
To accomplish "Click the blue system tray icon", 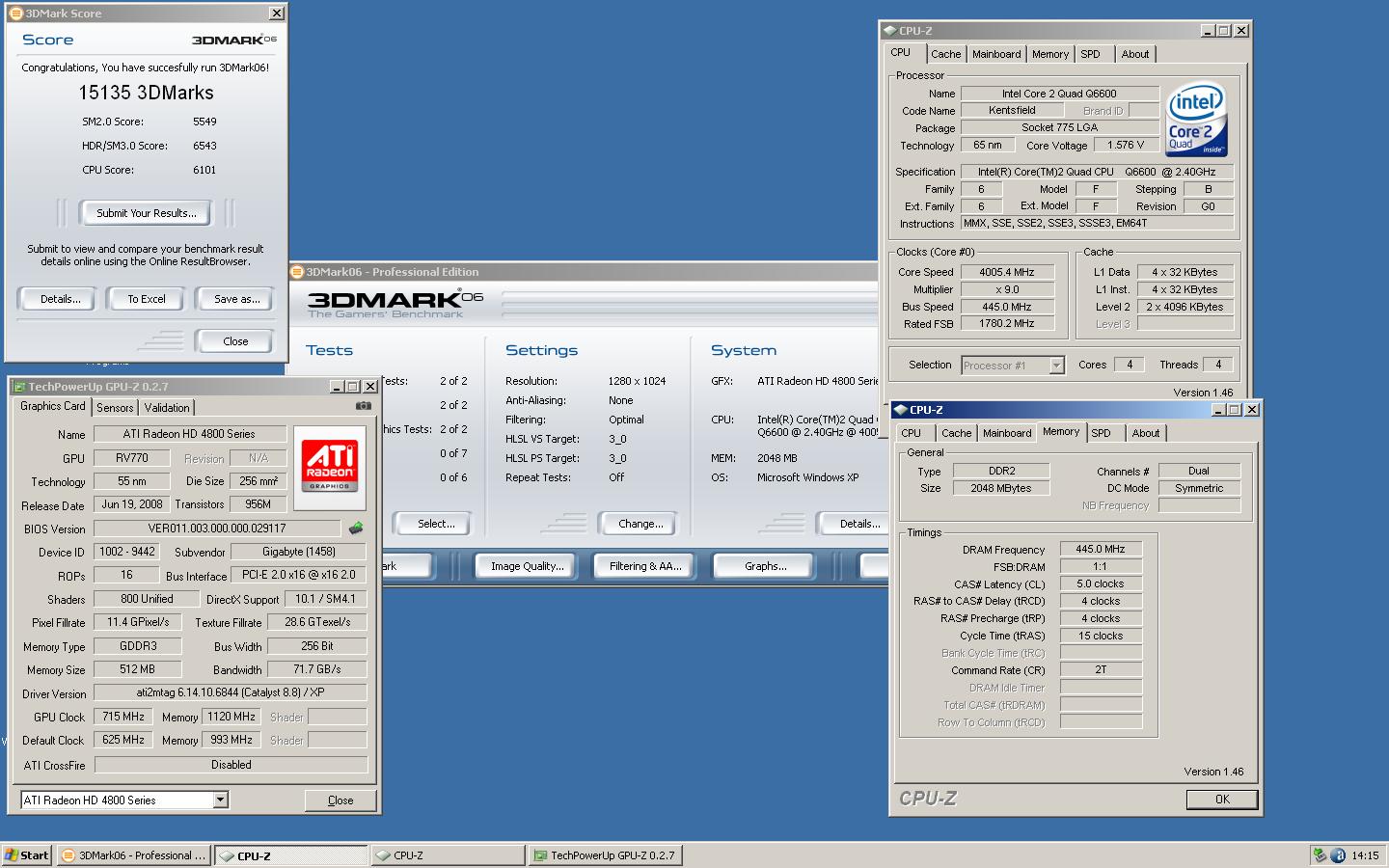I will pos(1338,855).
